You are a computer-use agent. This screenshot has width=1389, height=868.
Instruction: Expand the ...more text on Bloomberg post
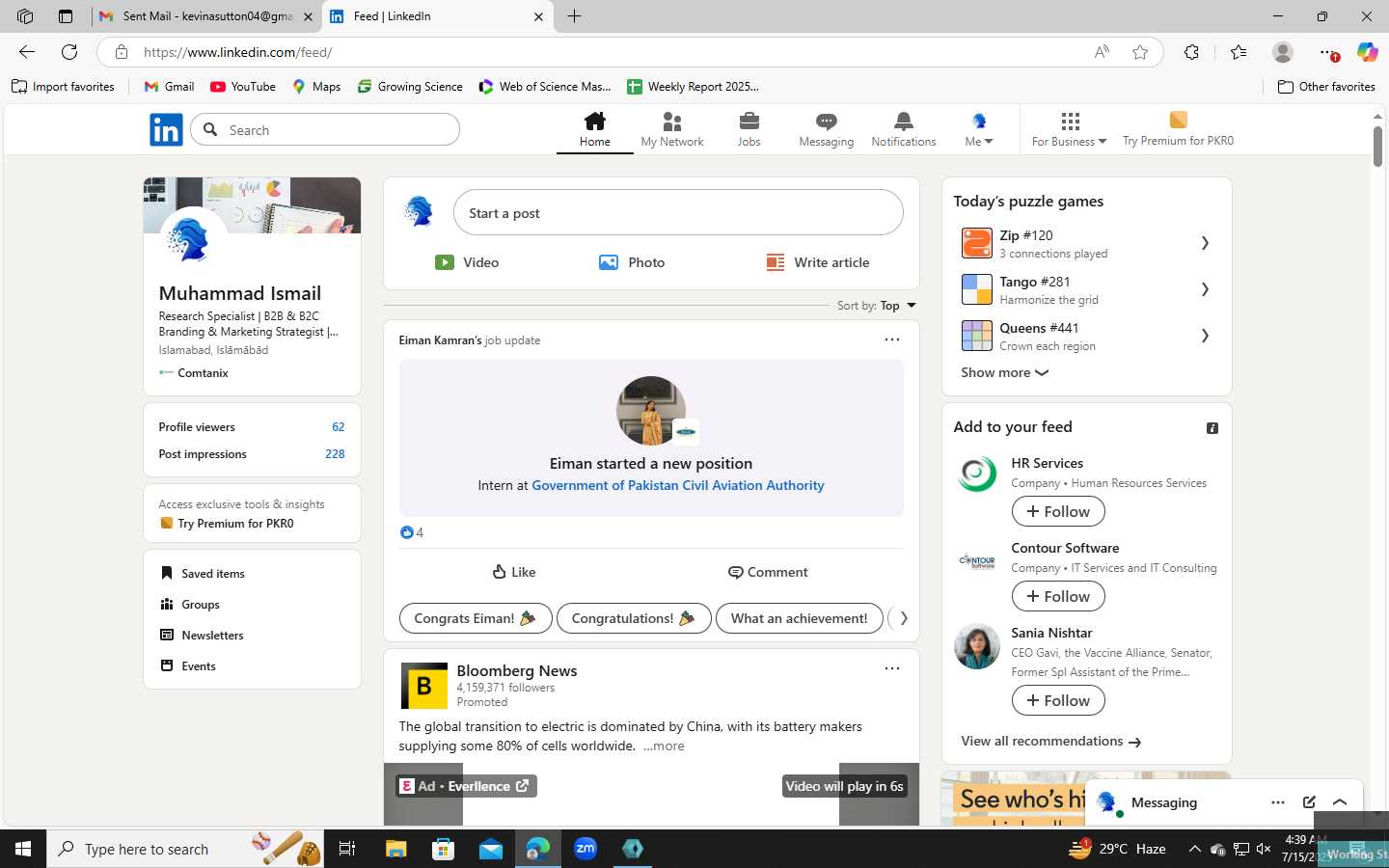click(x=664, y=746)
